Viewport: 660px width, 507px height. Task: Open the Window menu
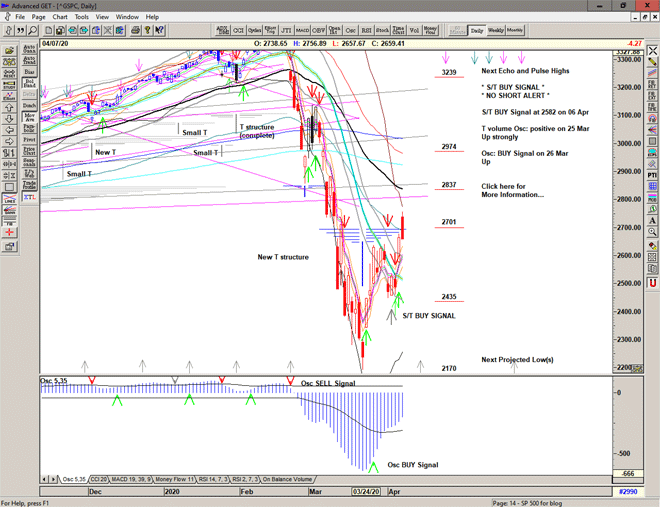point(127,17)
